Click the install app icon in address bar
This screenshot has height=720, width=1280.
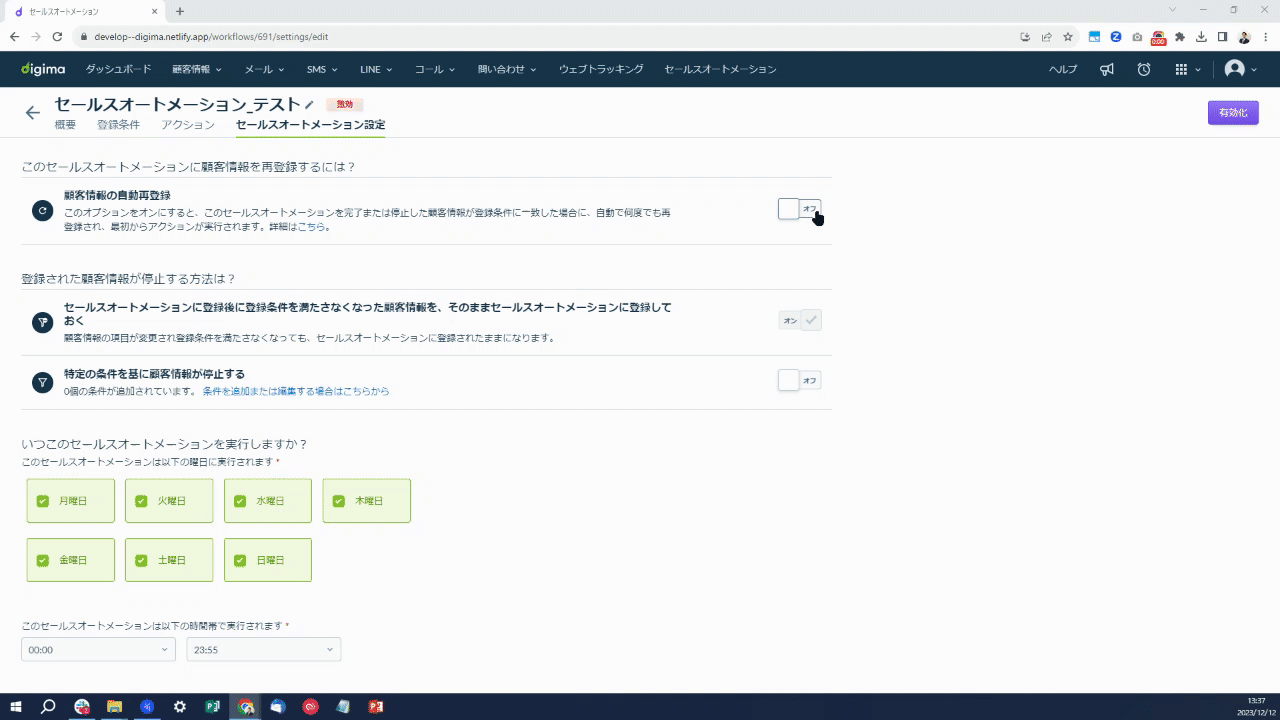click(x=1025, y=37)
